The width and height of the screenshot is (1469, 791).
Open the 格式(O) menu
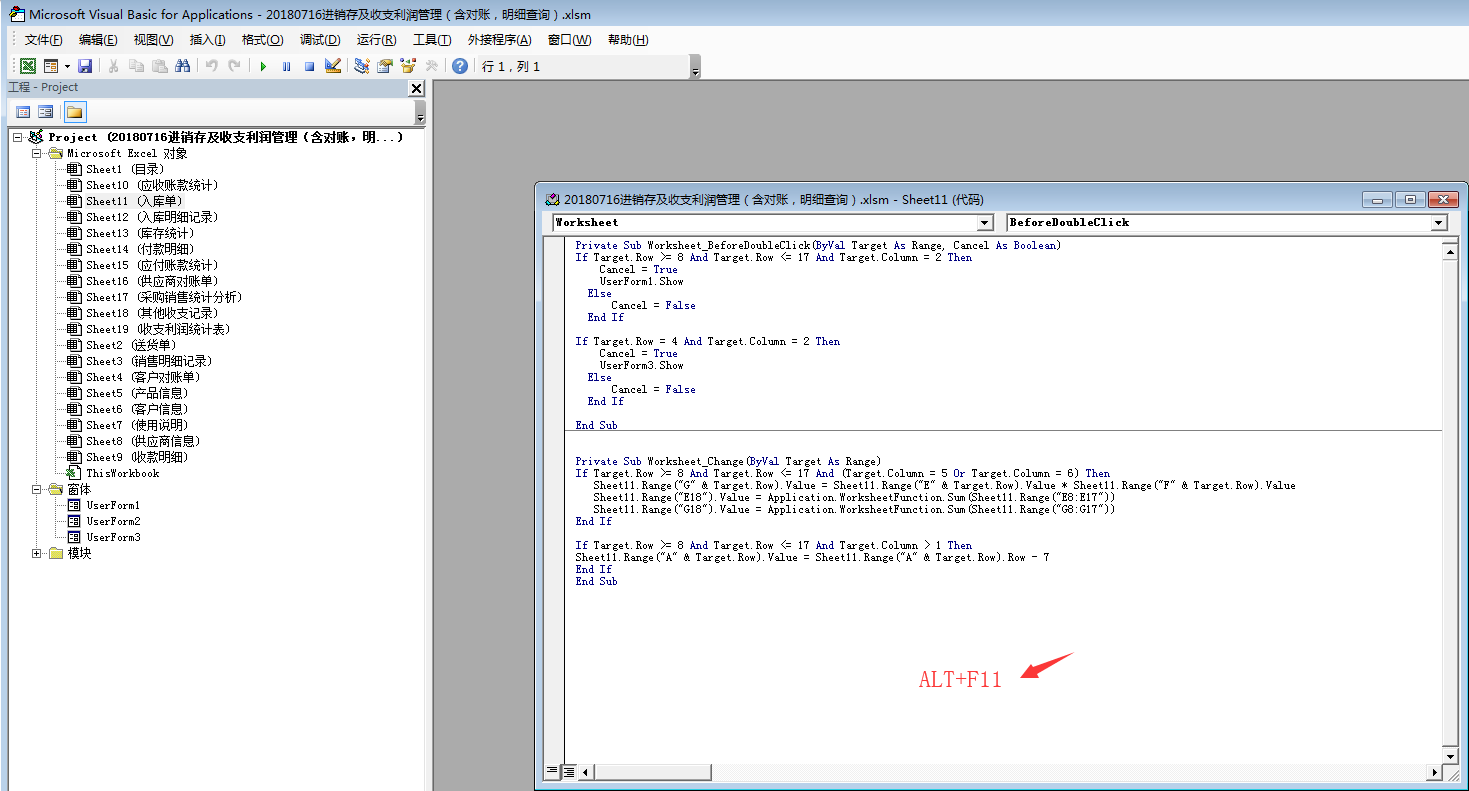(262, 40)
